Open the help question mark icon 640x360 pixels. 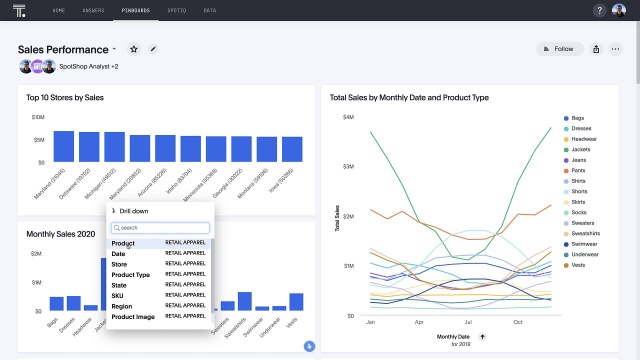tap(599, 11)
